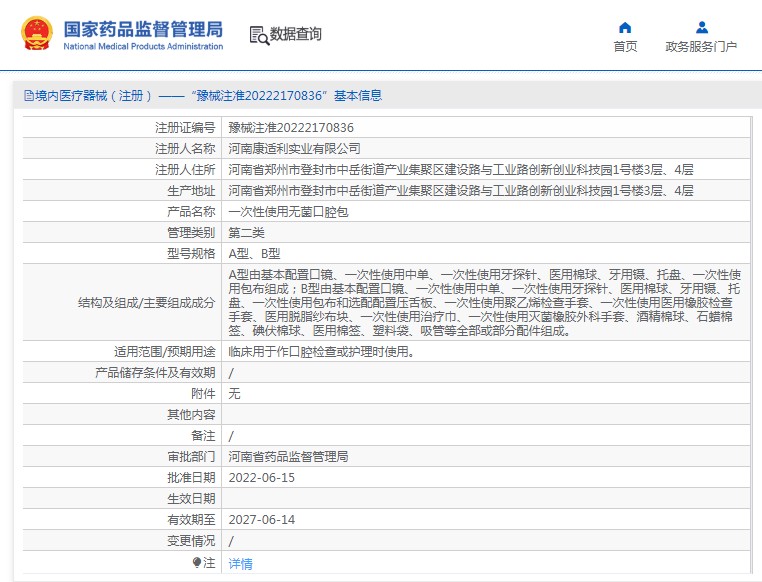Viewport: 762px width, 582px height.
Task: Click the 产品储存条件及有效期 label
Action: [x=155, y=373]
